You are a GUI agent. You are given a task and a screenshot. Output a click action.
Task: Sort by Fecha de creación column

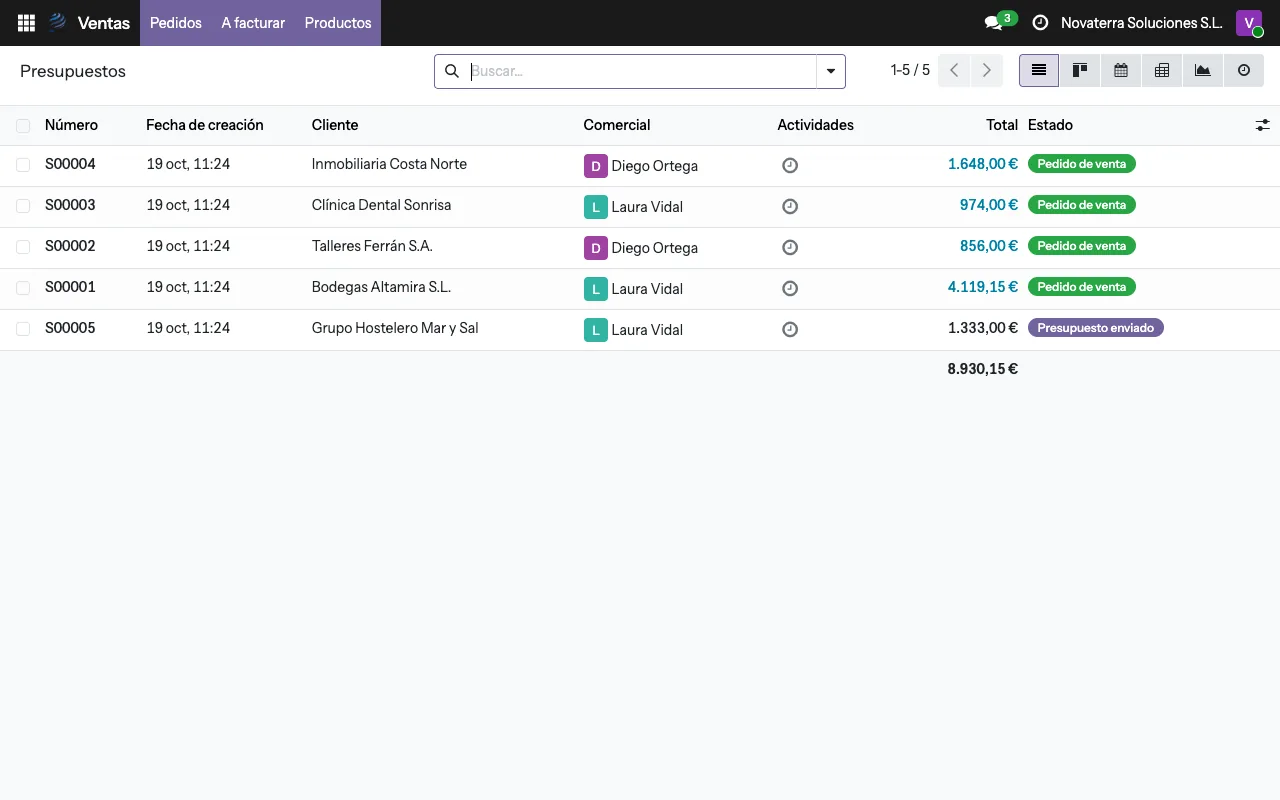point(205,125)
